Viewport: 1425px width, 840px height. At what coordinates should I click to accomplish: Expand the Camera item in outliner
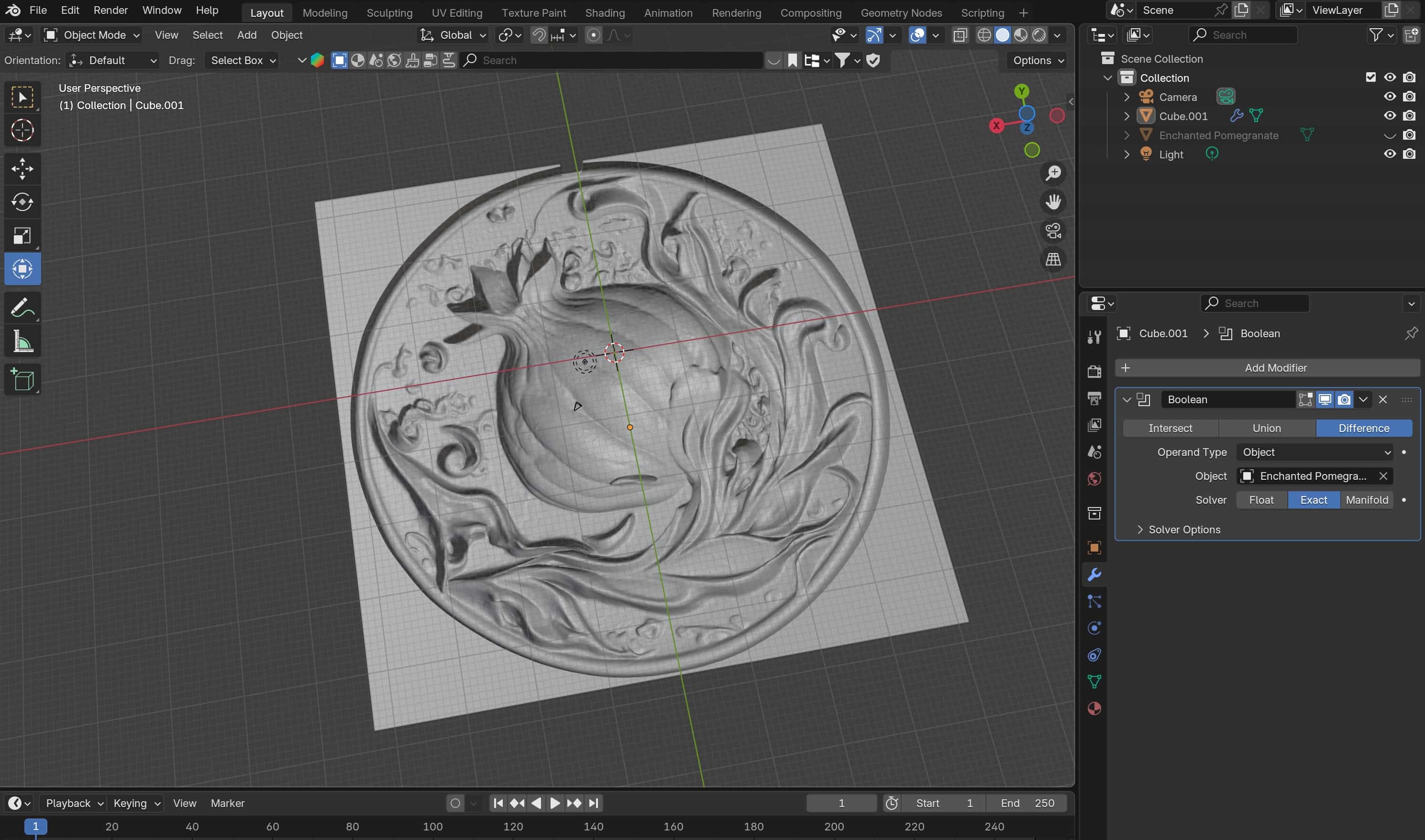(1126, 97)
